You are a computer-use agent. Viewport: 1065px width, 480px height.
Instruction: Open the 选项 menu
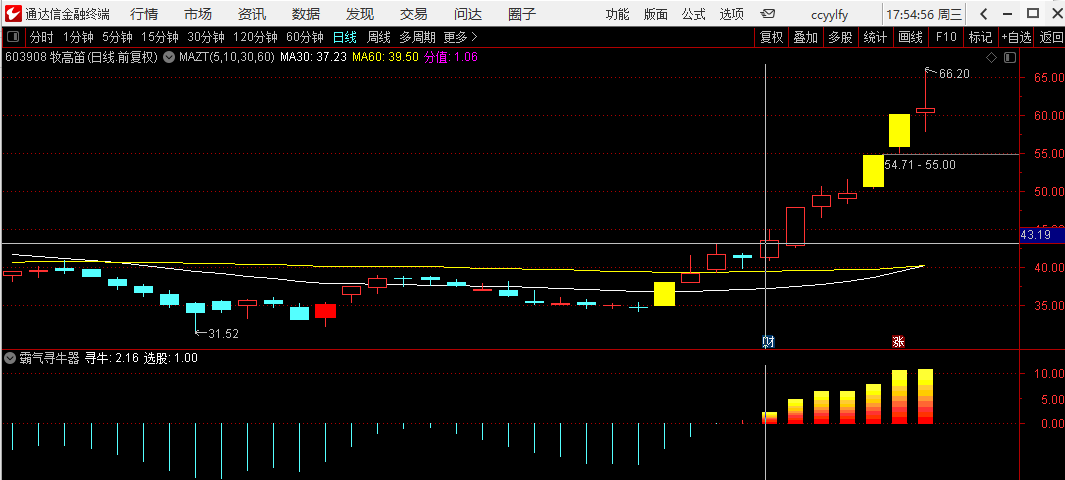coord(732,14)
